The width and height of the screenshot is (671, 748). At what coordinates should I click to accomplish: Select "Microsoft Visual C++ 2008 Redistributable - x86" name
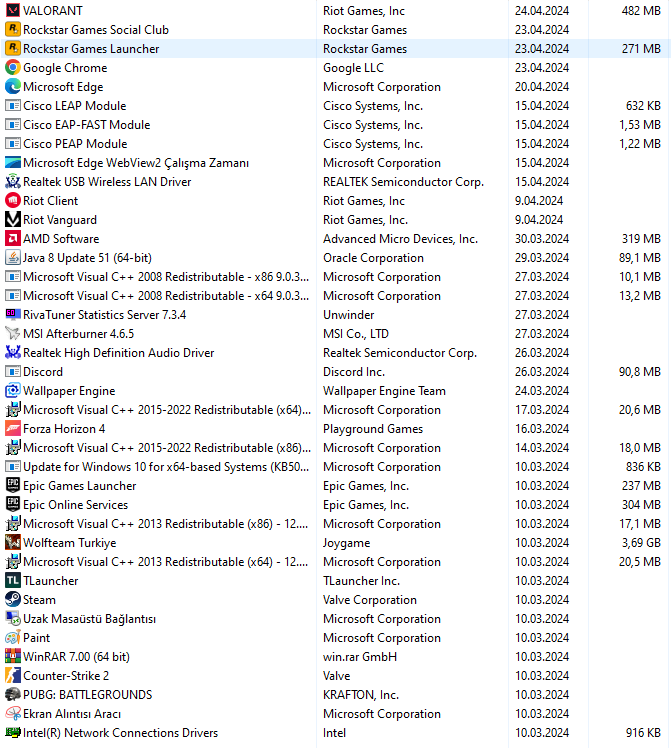pyautogui.click(x=166, y=277)
